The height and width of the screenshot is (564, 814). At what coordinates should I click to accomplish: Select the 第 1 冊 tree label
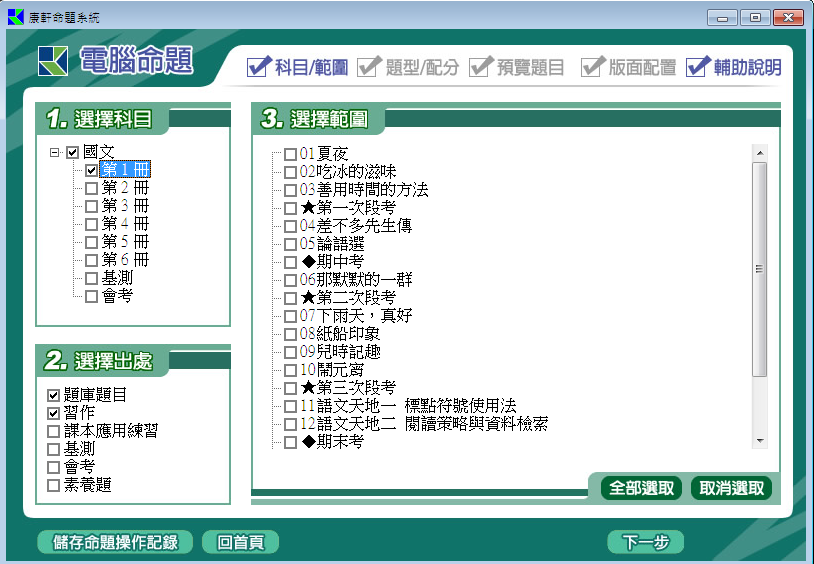125,170
